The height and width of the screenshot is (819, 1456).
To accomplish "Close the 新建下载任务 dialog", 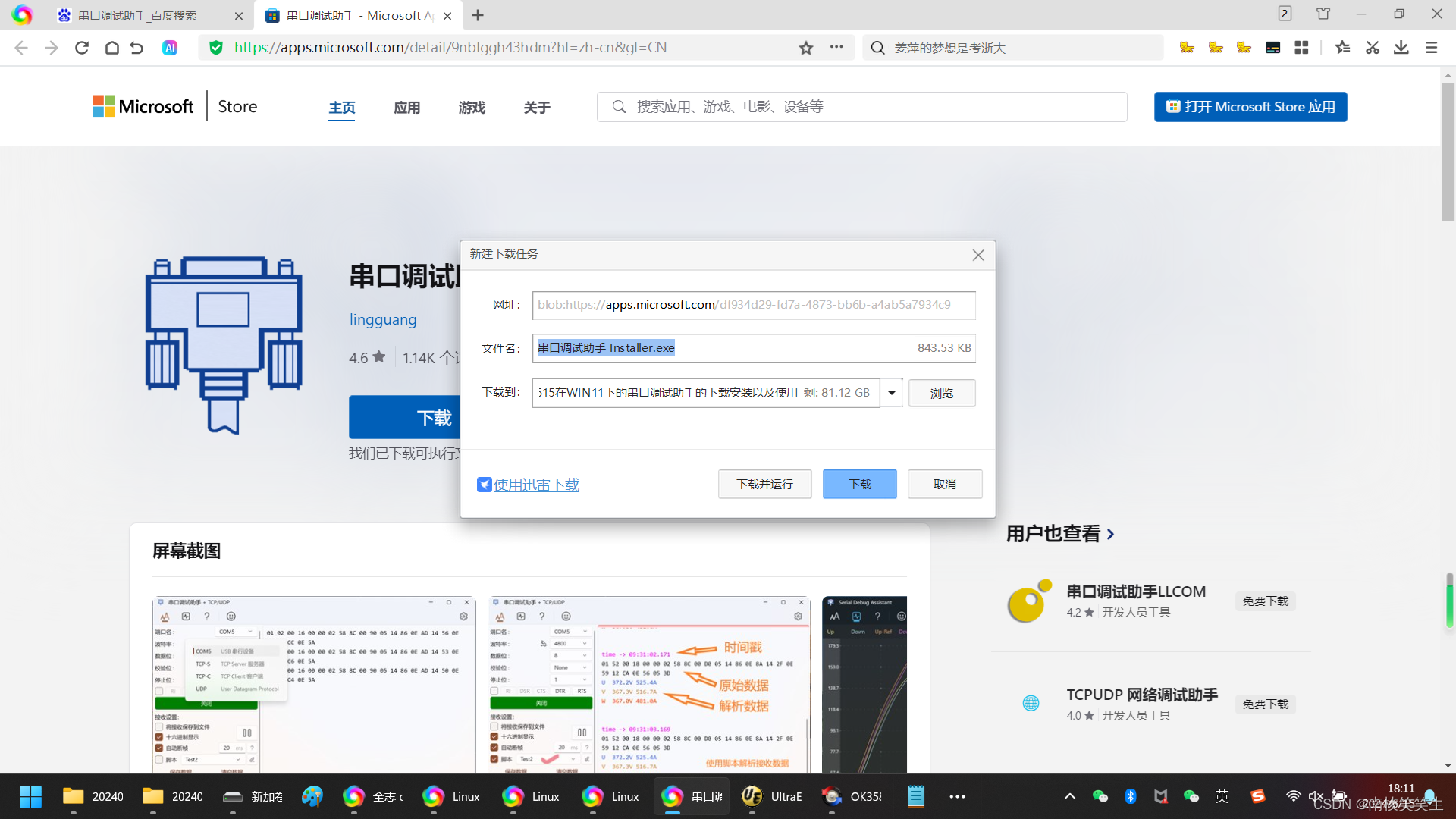I will pyautogui.click(x=978, y=255).
